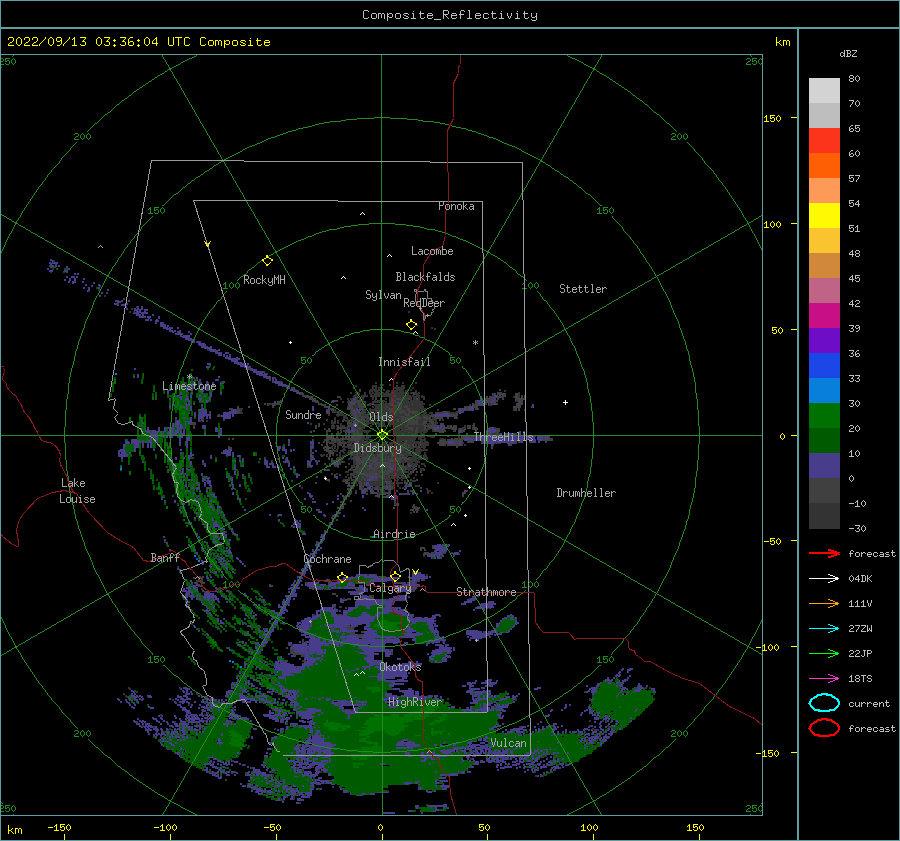Viewport: 900px width, 841px height.
Task: Click the green 20–30 dBZ swatch
Action: click(824, 416)
